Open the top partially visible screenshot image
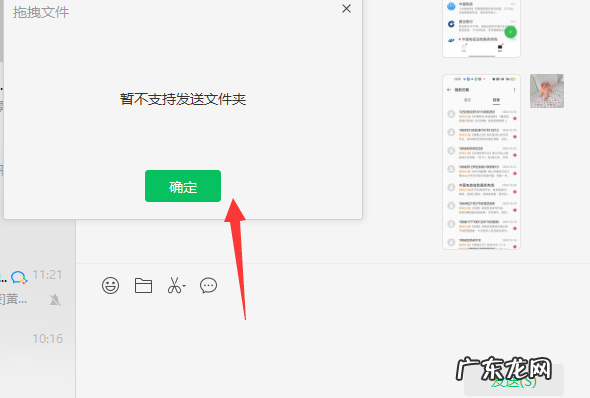This screenshot has width=590, height=398. click(x=481, y=29)
